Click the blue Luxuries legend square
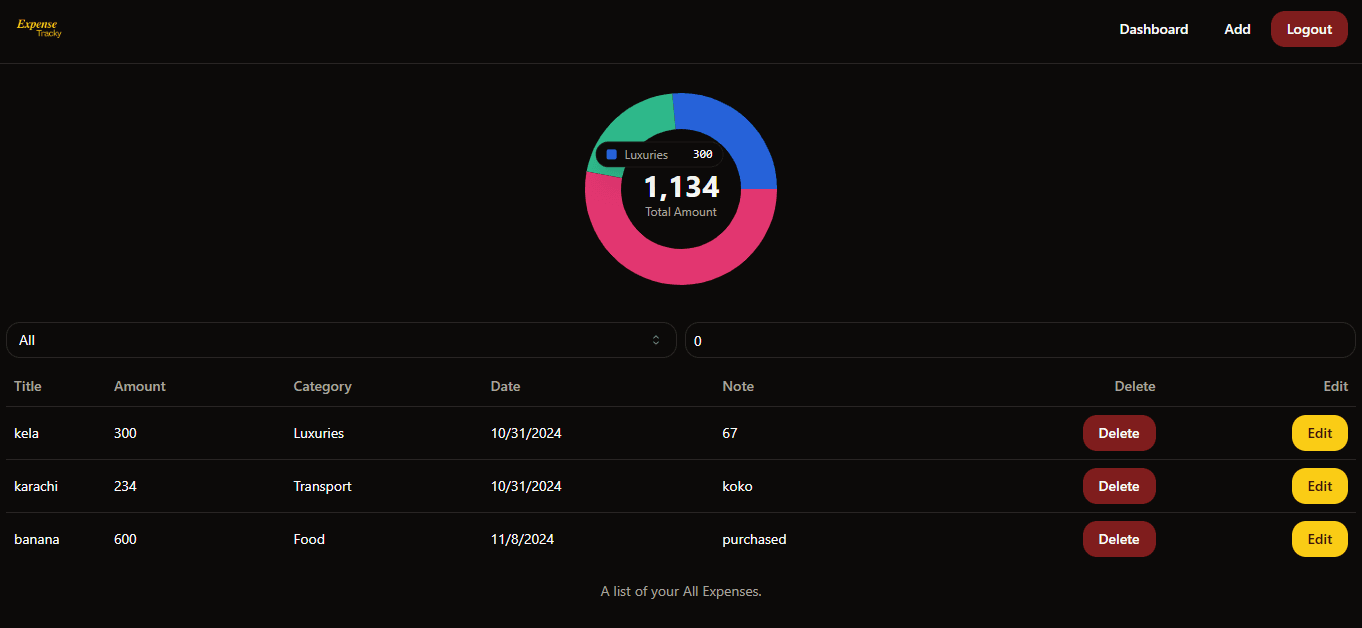The image size is (1362, 628). [x=611, y=155]
